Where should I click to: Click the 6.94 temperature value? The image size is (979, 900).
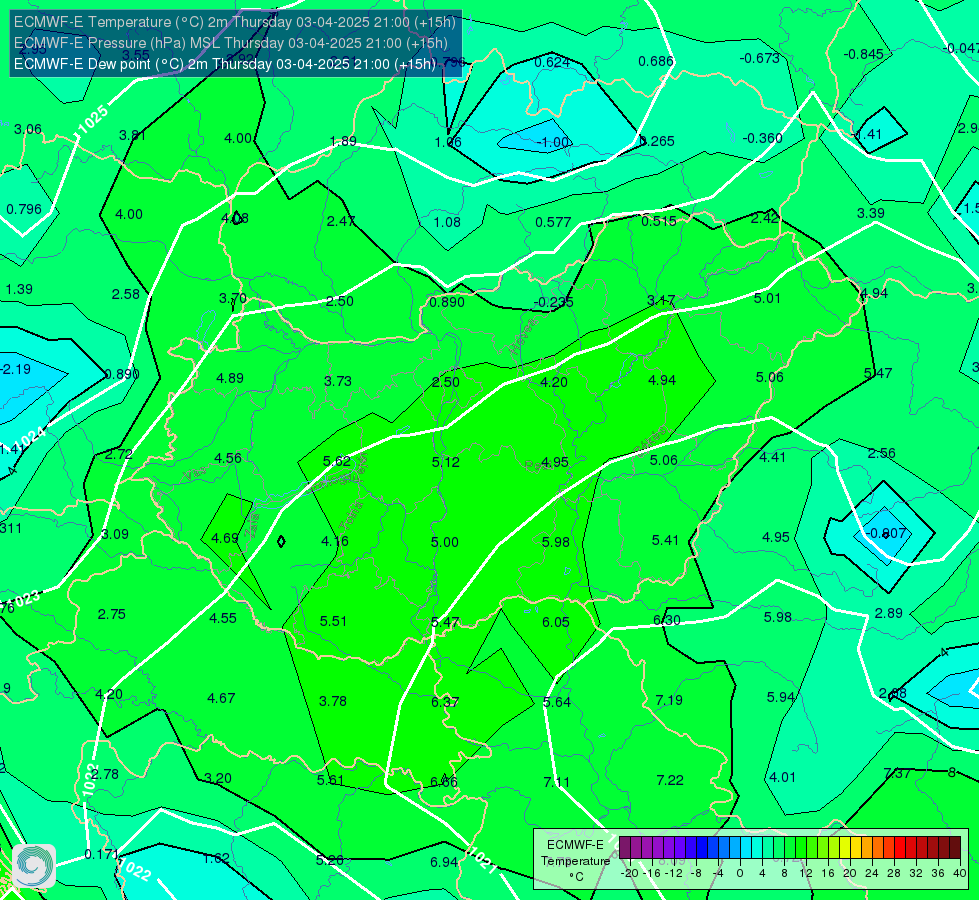coord(444,862)
